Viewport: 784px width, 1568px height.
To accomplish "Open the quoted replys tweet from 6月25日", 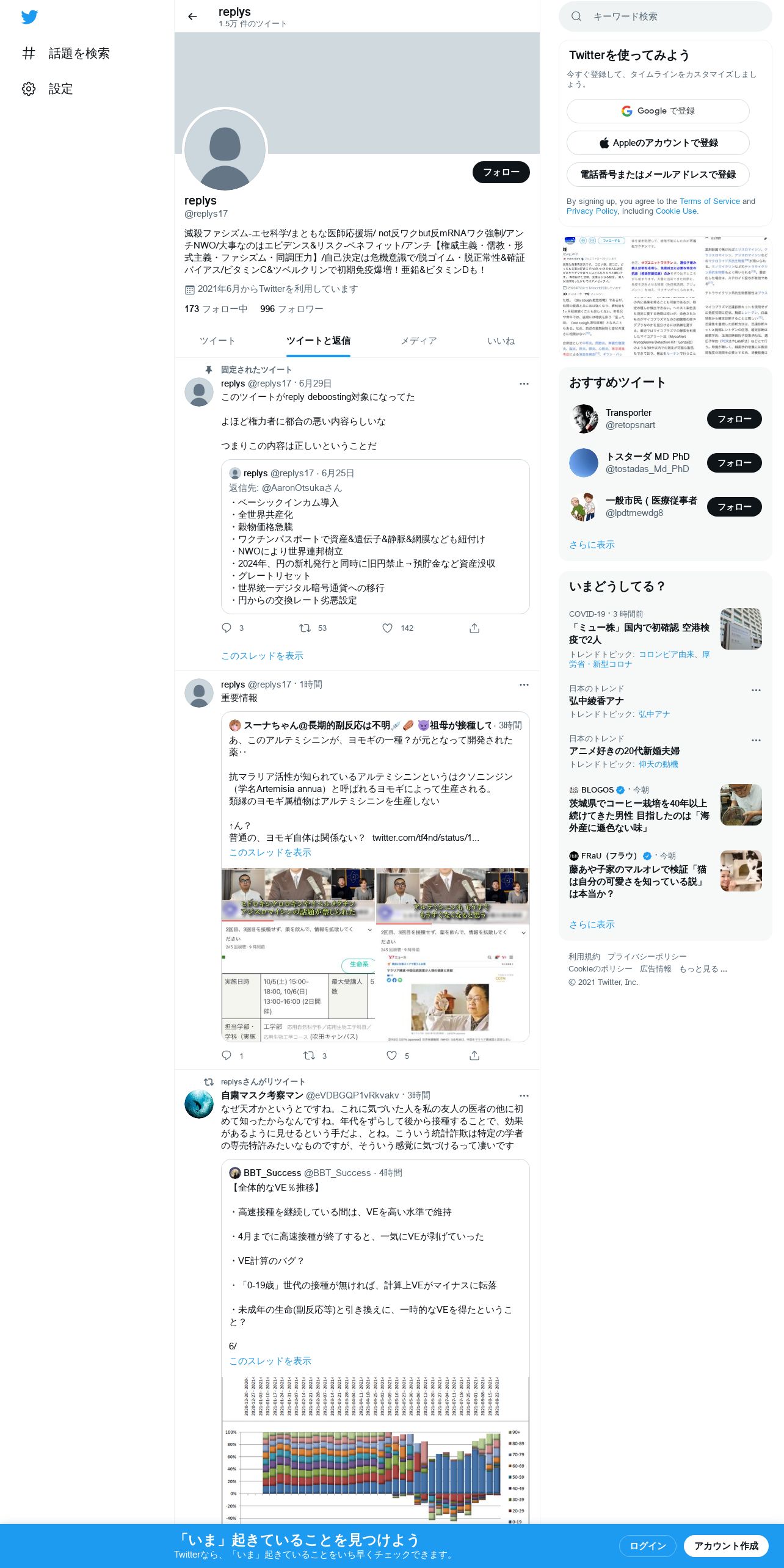I will tap(375, 537).
